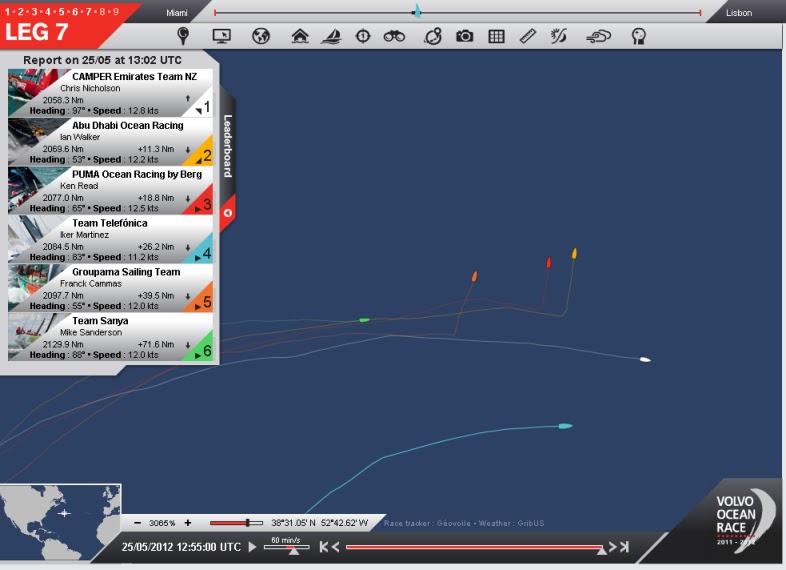Click the white boat on the map

point(645,359)
